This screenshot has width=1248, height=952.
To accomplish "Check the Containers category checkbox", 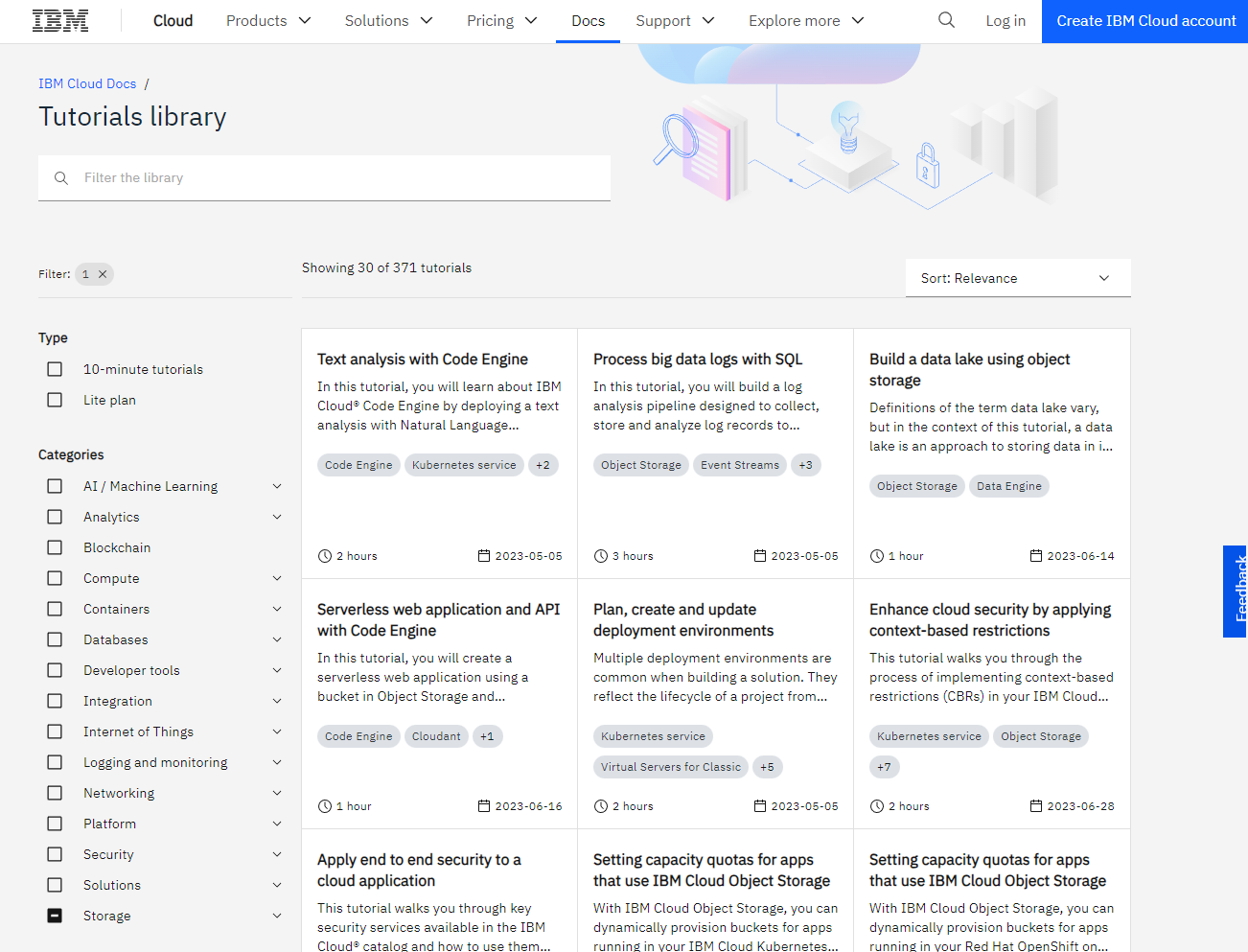I will pyautogui.click(x=55, y=609).
